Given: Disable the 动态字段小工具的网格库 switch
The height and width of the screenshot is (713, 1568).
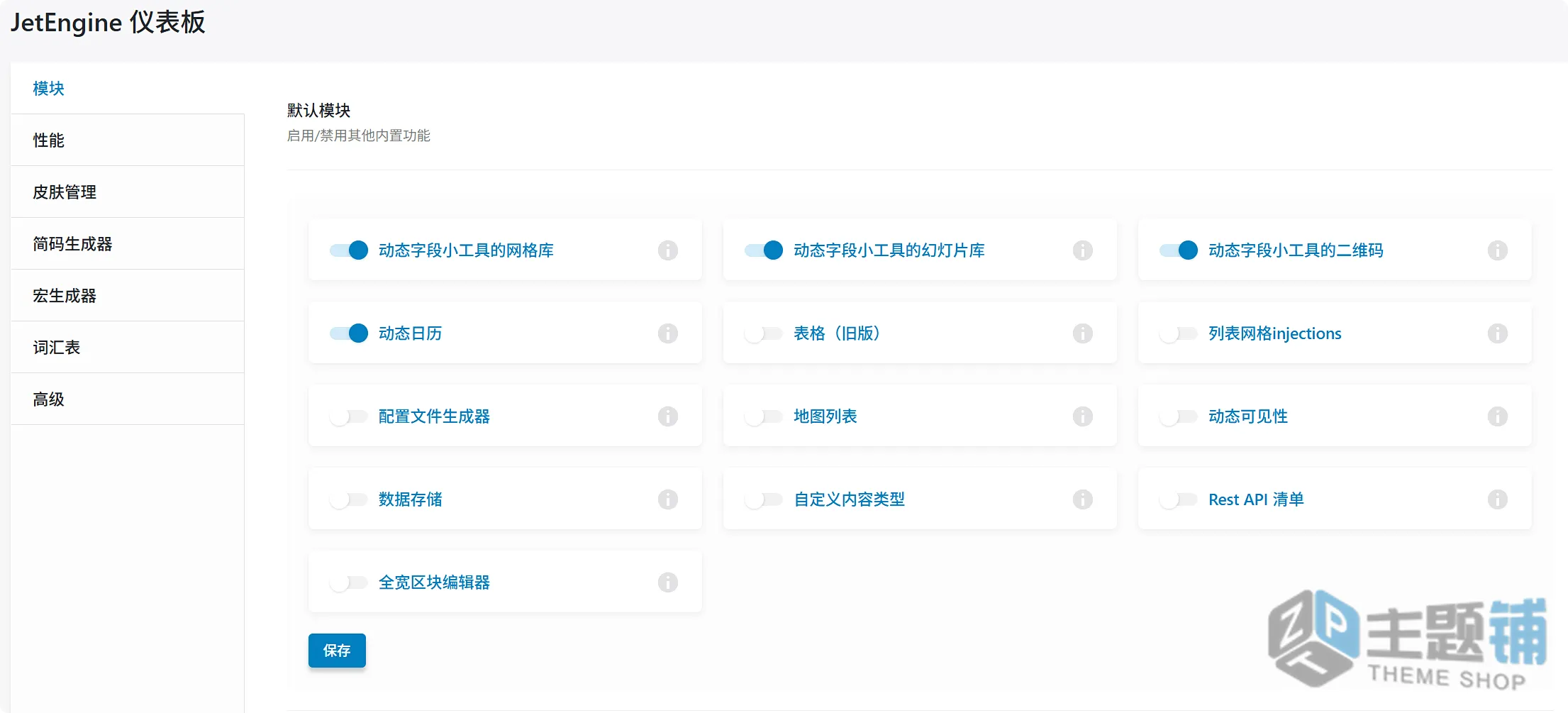Looking at the screenshot, I should coord(349,250).
